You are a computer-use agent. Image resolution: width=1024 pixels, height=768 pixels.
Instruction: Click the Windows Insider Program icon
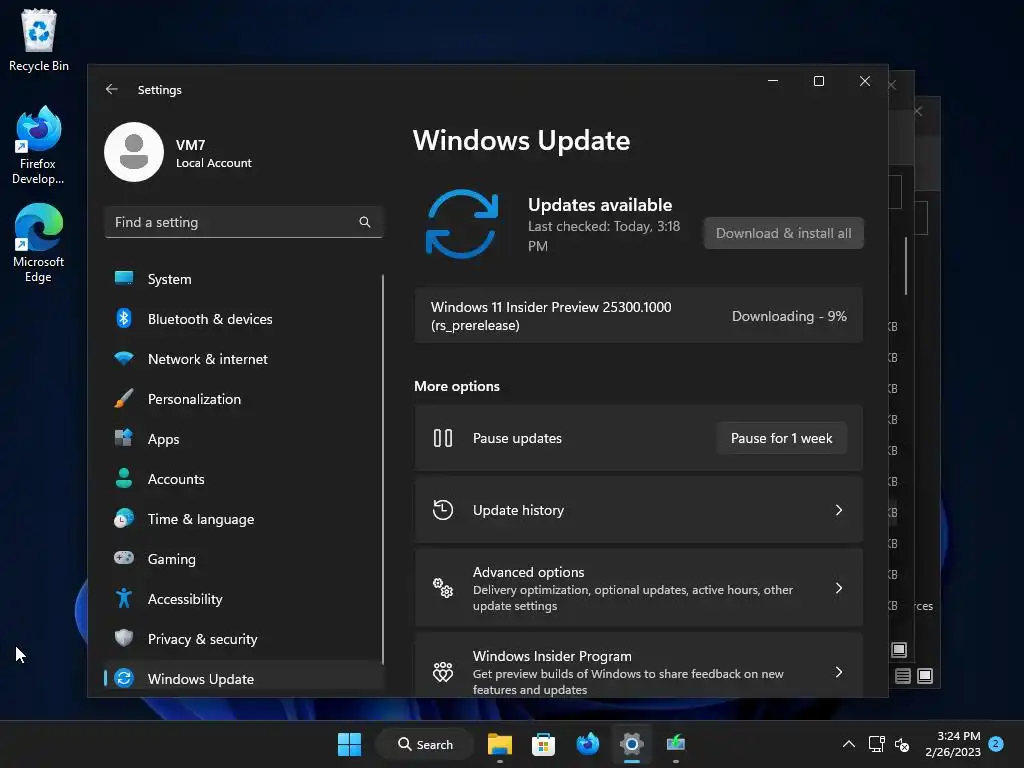pyautogui.click(x=443, y=672)
